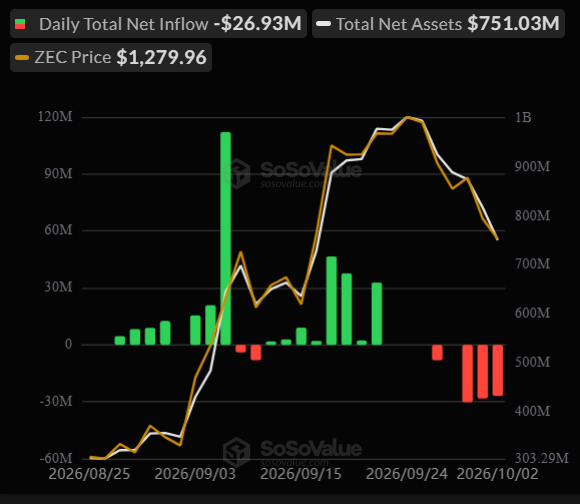Click the 500M right axis label
580x504 pixels.
pyautogui.click(x=532, y=362)
